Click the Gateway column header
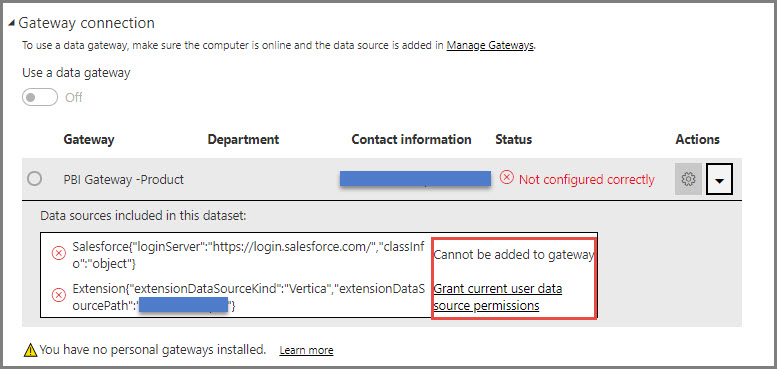This screenshot has width=777, height=369. [x=89, y=140]
